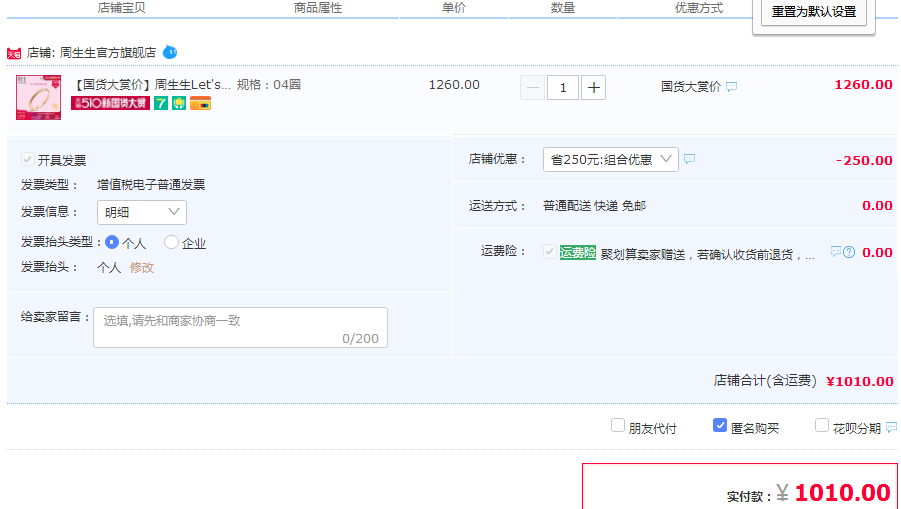Image resolution: width=901 pixels, height=509 pixels.
Task: Select the 企业 invoice header radio button
Action: (x=171, y=242)
